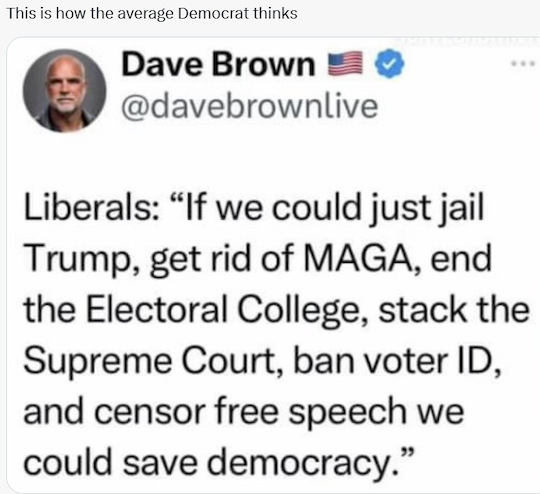Open the three-dot more options menu
Screen dimensions: 540x494
tap(523, 63)
